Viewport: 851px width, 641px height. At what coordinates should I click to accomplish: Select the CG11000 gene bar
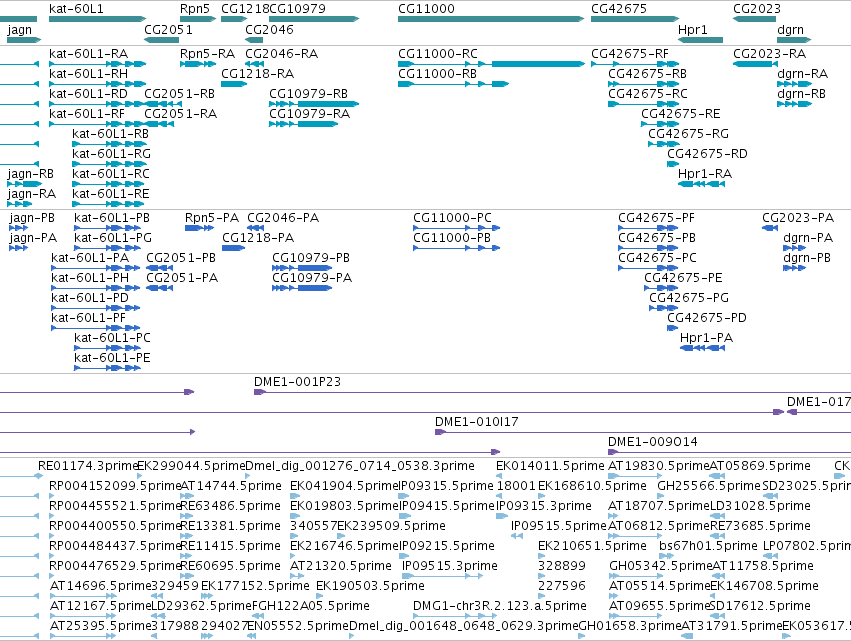tap(491, 19)
